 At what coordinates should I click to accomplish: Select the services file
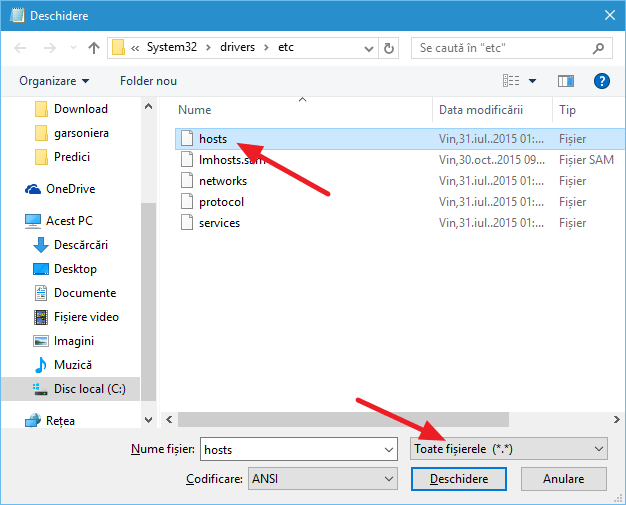(x=400, y=223)
